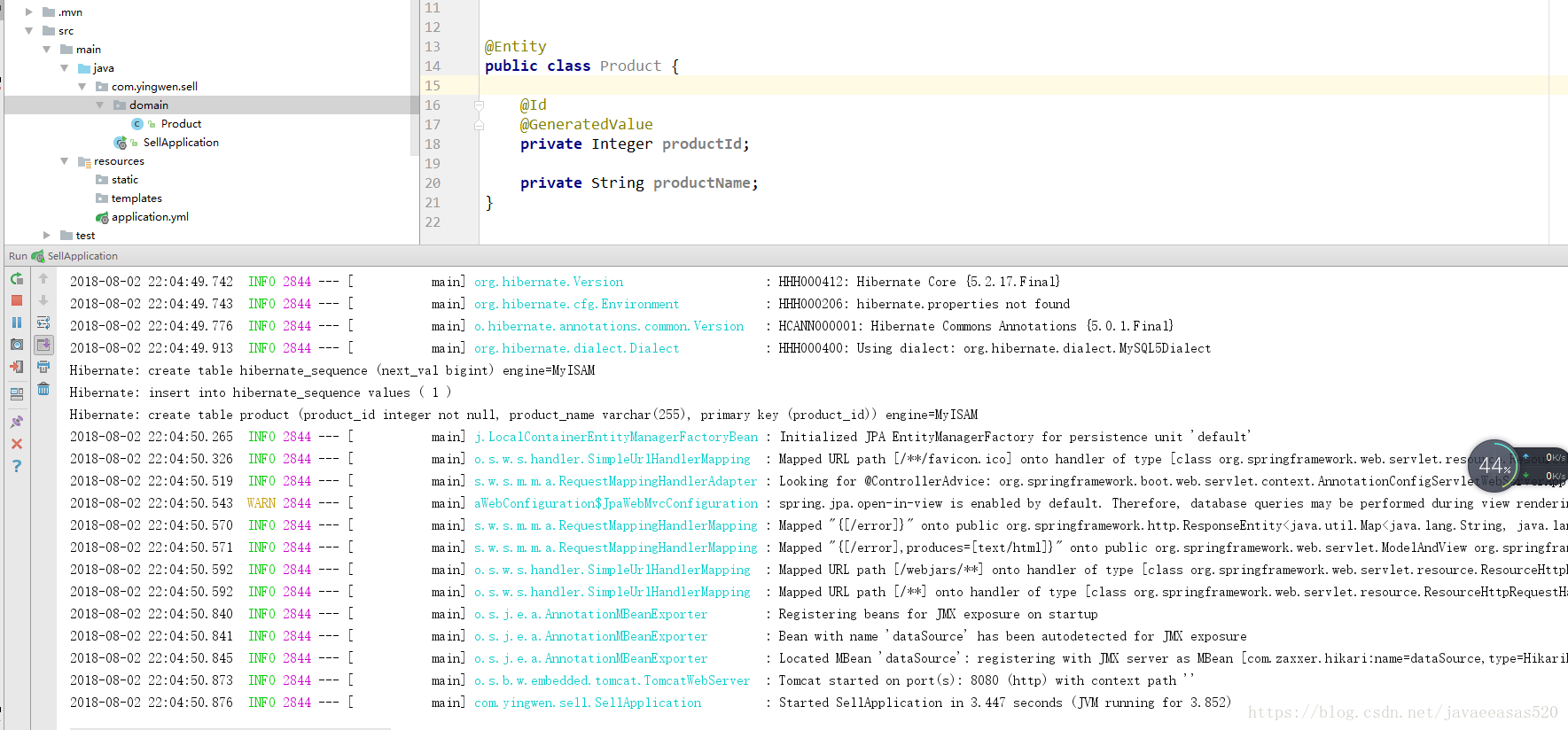
Task: Click the resources folder icon
Action: [84, 161]
